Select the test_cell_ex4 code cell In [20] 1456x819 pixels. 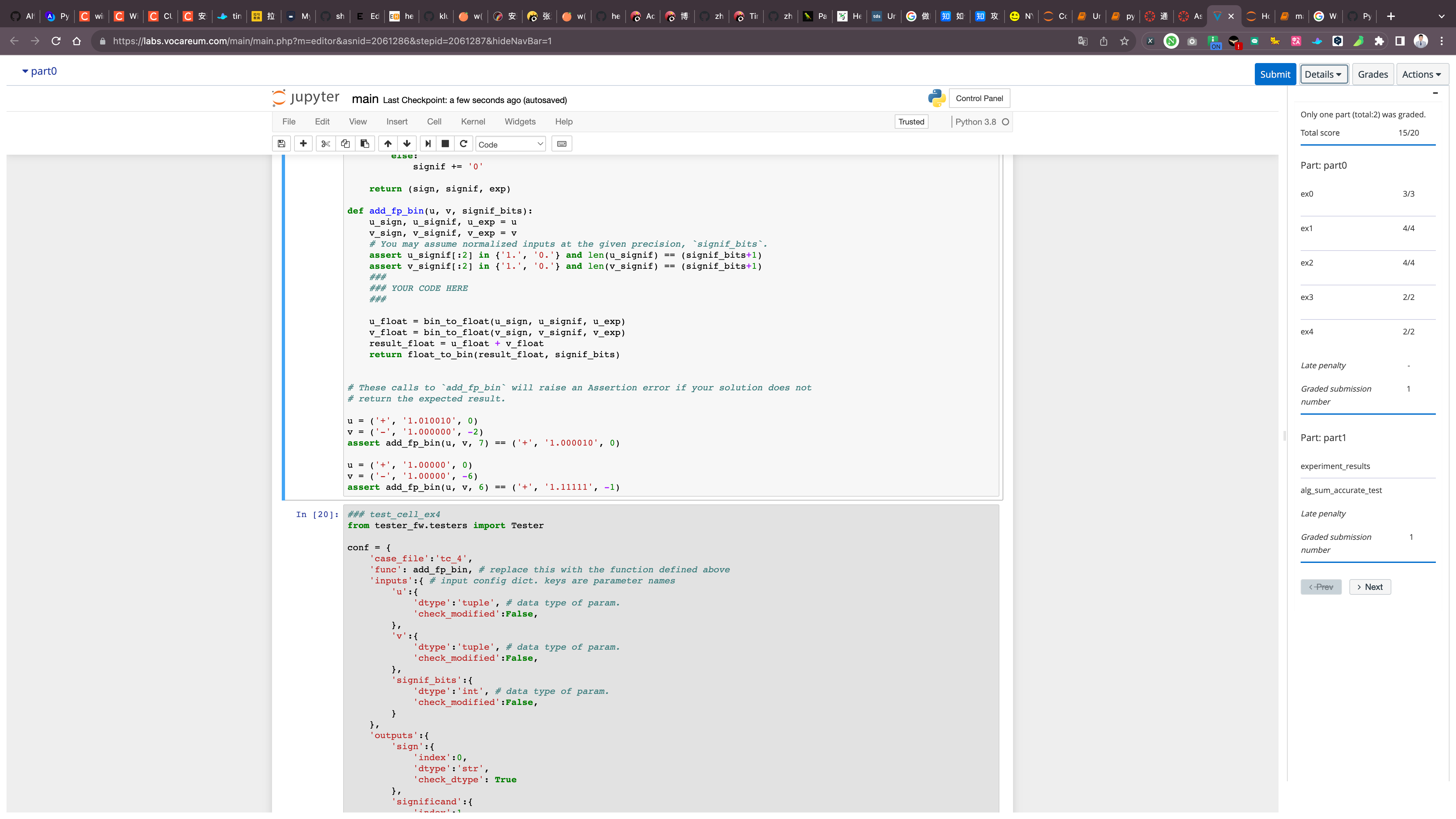click(670, 658)
